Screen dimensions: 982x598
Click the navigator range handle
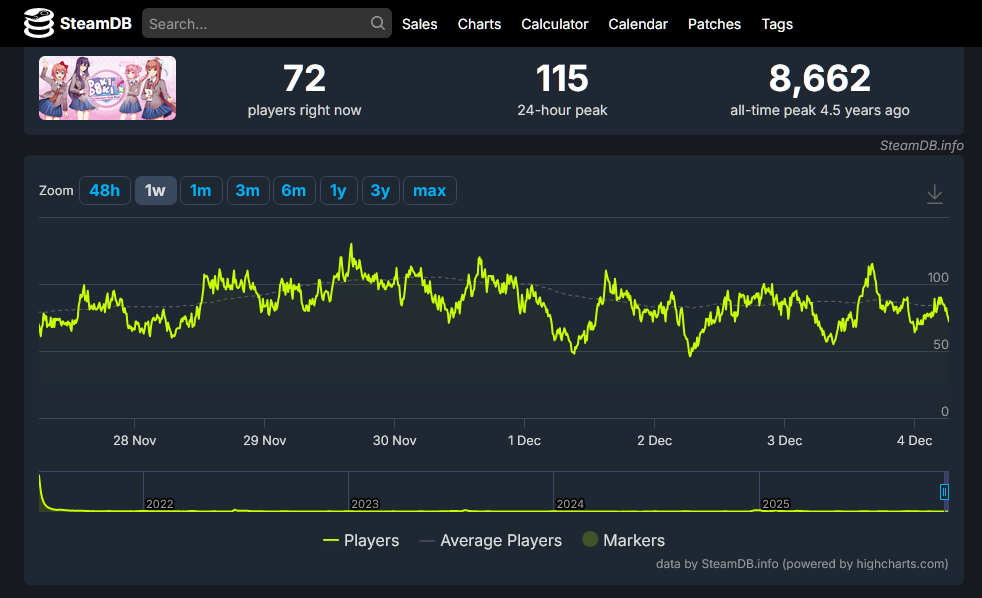pos(944,492)
